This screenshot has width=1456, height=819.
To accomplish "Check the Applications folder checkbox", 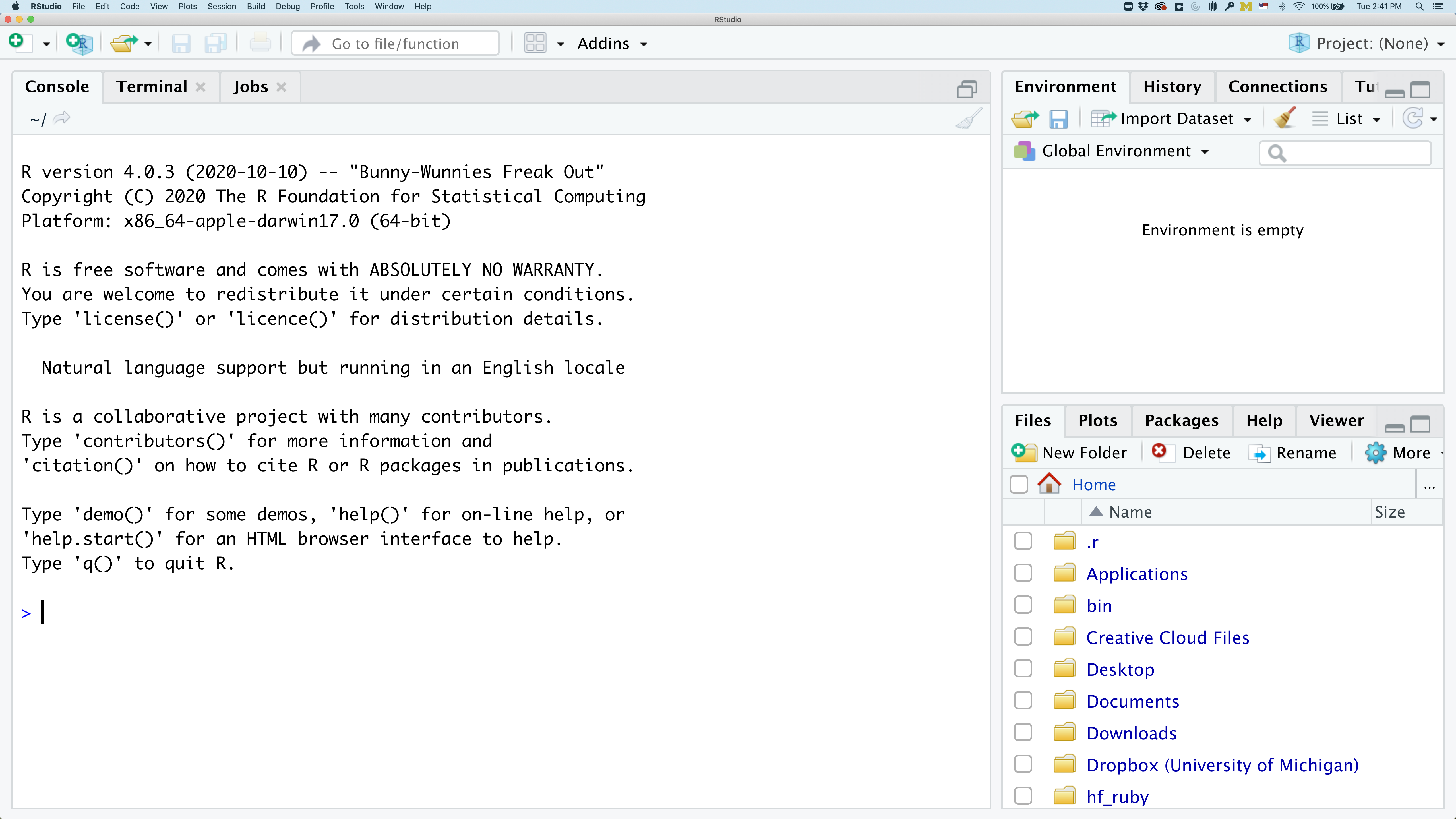I will tap(1023, 573).
